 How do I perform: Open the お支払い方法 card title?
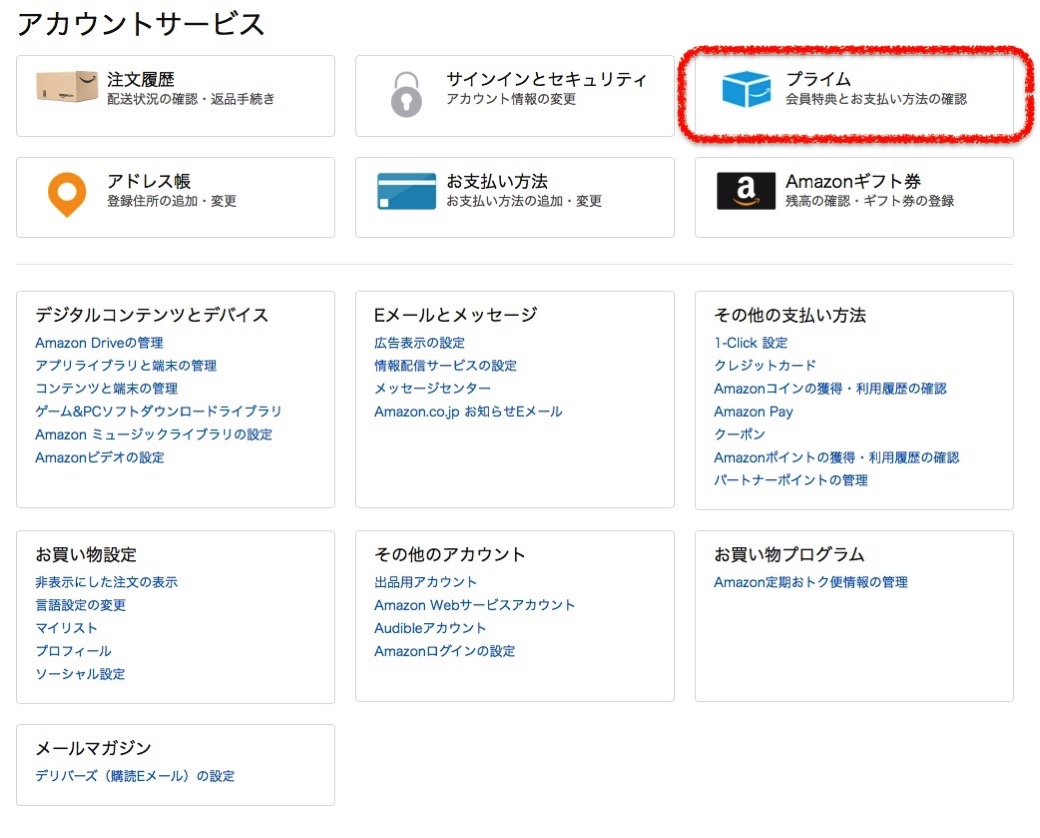pos(497,181)
